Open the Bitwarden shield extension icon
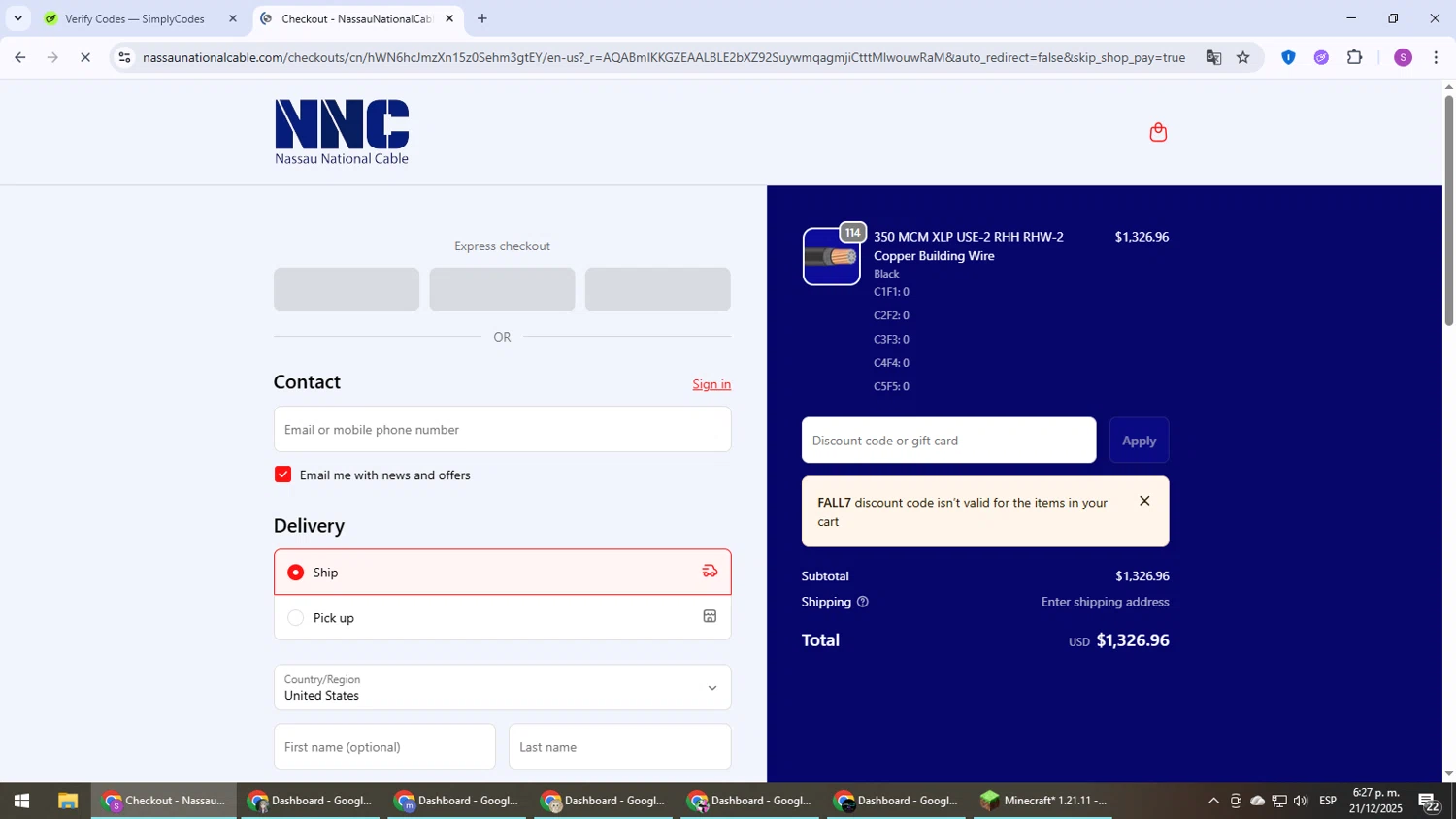 (x=1288, y=57)
